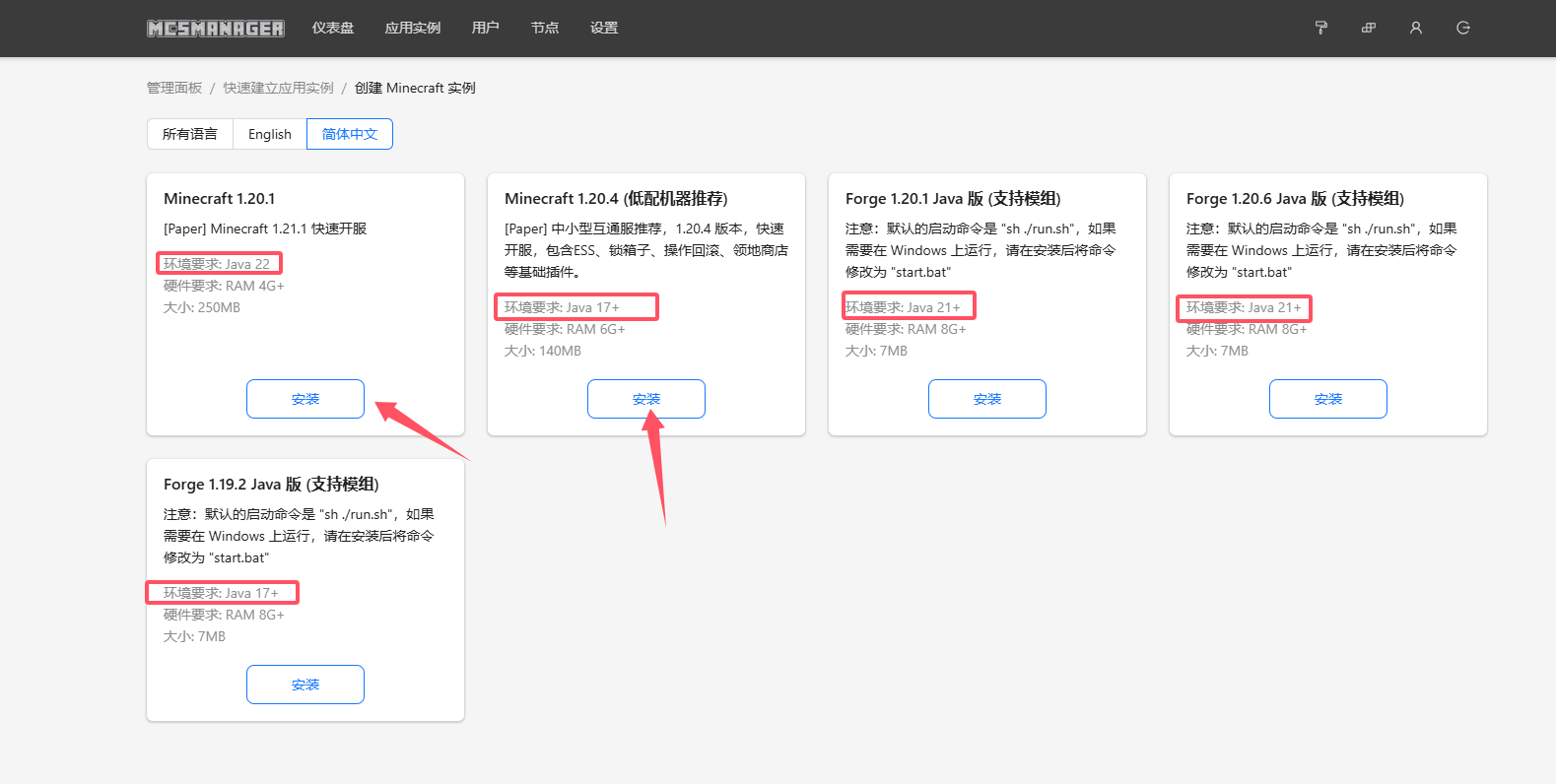Click the paint roller theme icon
This screenshot has height=784, width=1556.
(x=1321, y=28)
